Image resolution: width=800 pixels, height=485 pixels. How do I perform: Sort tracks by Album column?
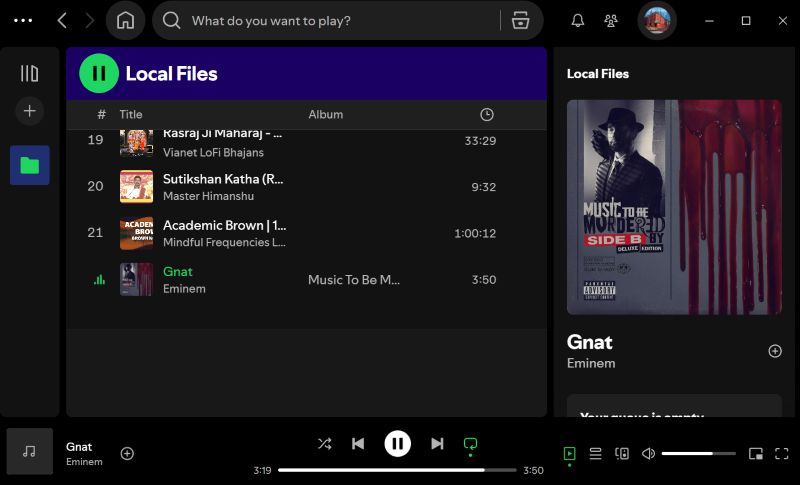pos(326,114)
